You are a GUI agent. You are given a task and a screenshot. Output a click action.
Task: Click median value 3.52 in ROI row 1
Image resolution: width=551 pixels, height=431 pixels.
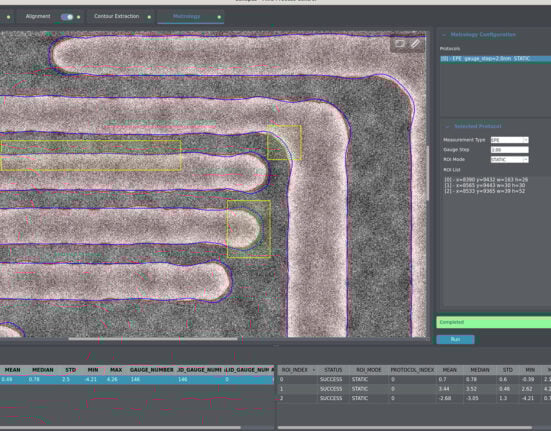tap(472, 389)
